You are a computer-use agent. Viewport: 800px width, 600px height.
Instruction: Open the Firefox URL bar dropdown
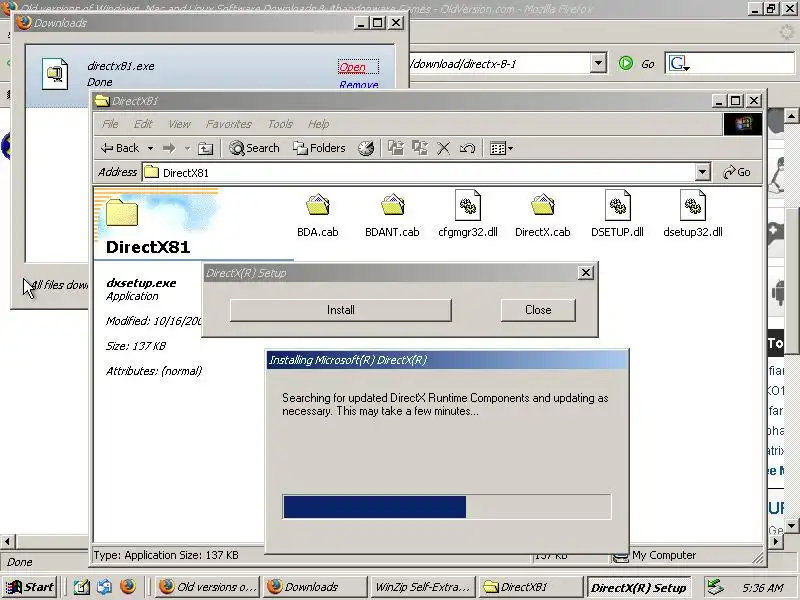tap(598, 63)
